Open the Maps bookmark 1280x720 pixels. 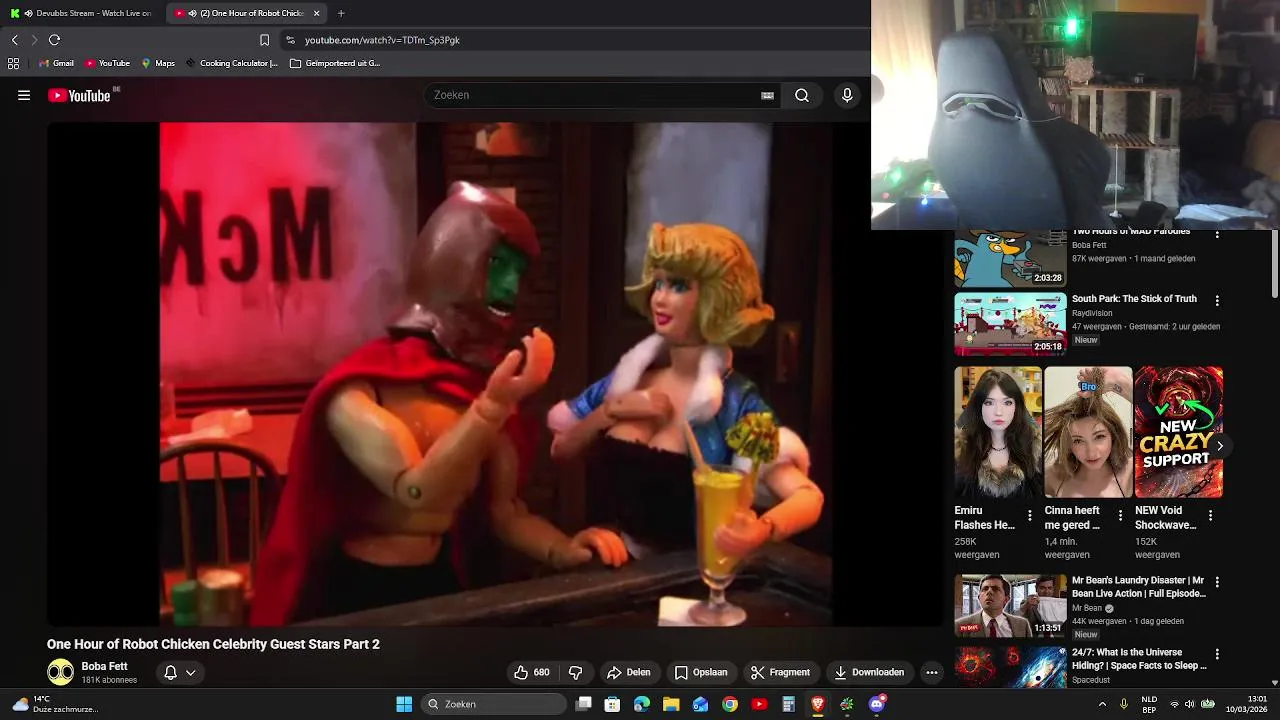(158, 63)
